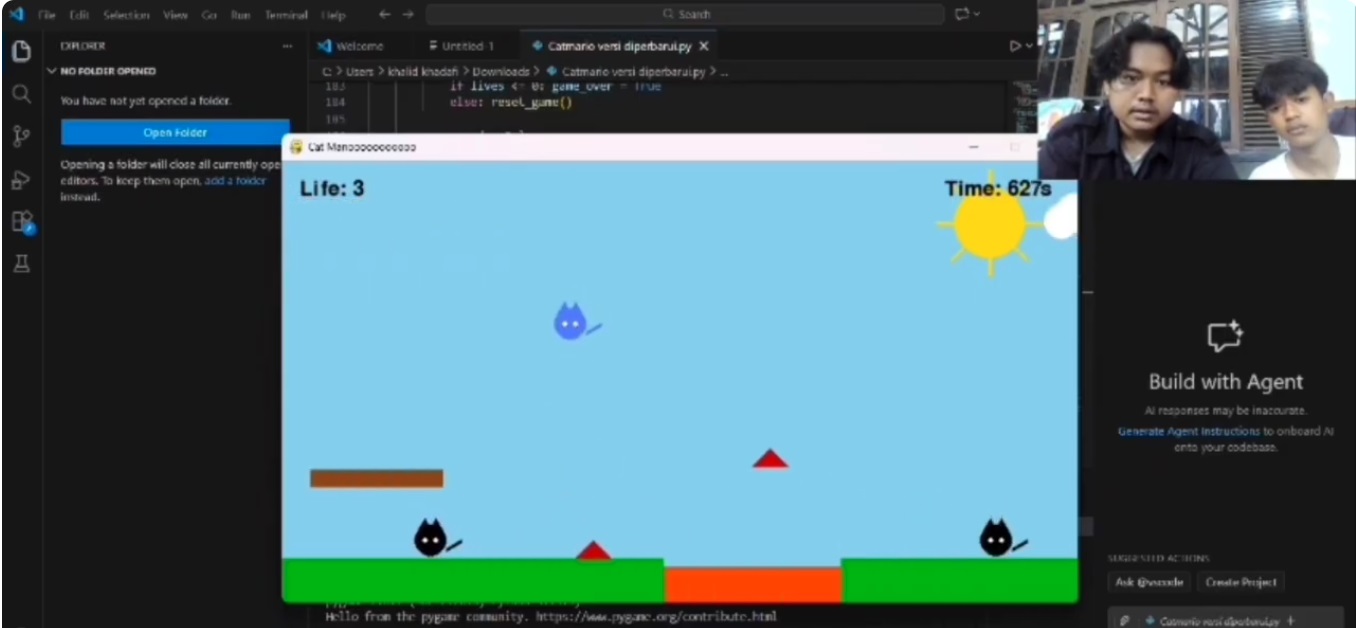Click the blue Open Folder button
Screen dimensions: 1356x628
click(175, 133)
